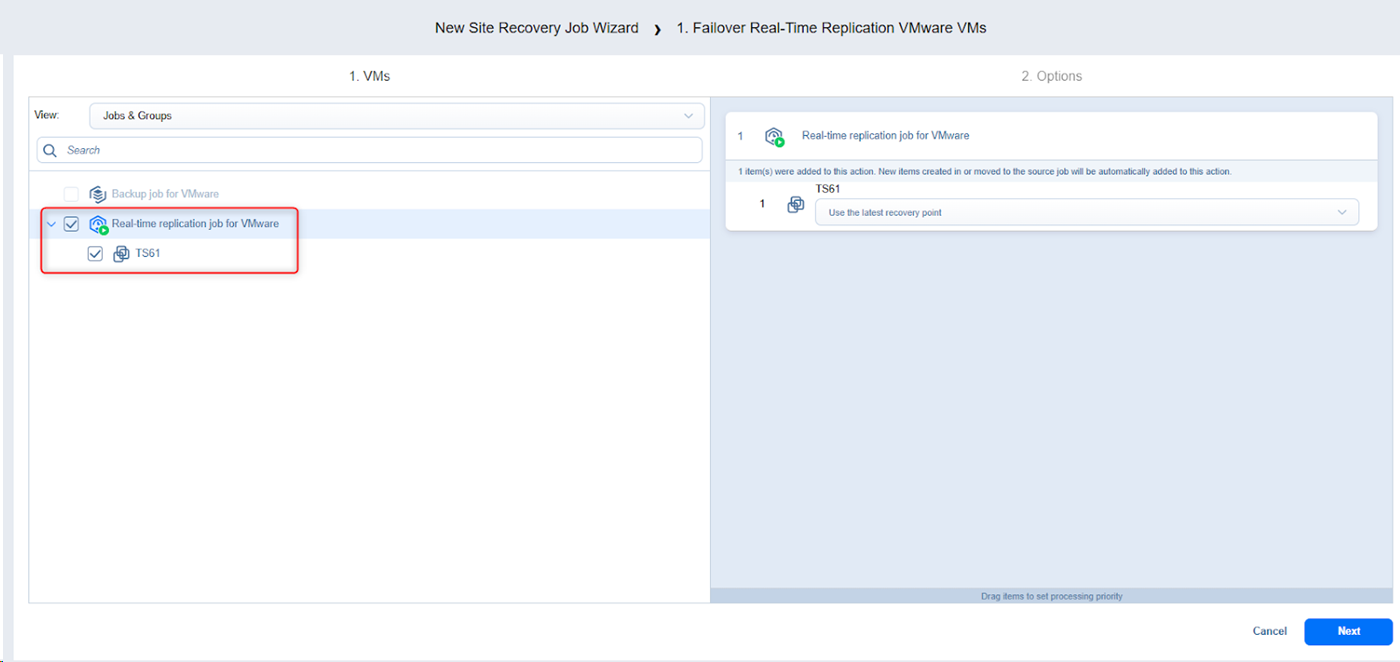Click the magnifier icon in the search box
Viewport: 1400px width, 662px height.
[x=50, y=150]
